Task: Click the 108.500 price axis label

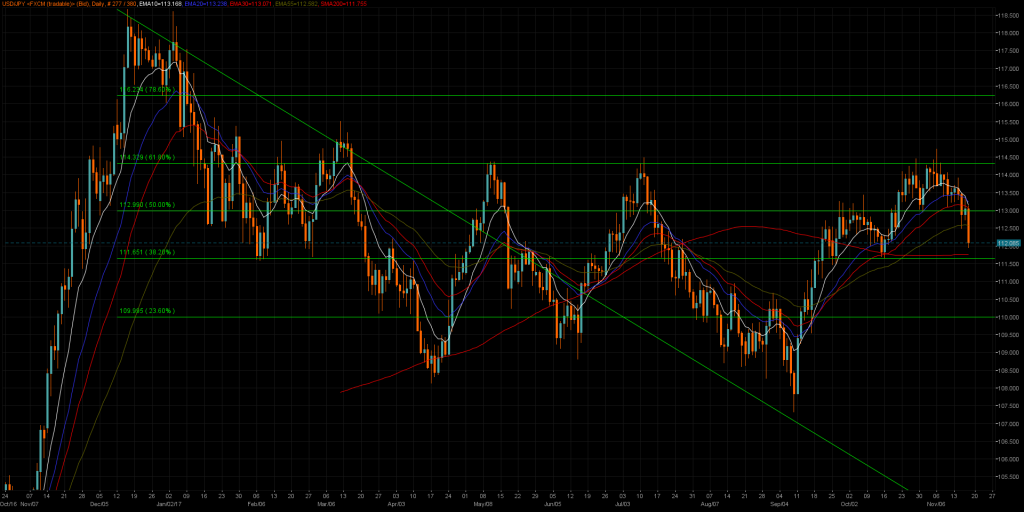Action: pos(1009,370)
